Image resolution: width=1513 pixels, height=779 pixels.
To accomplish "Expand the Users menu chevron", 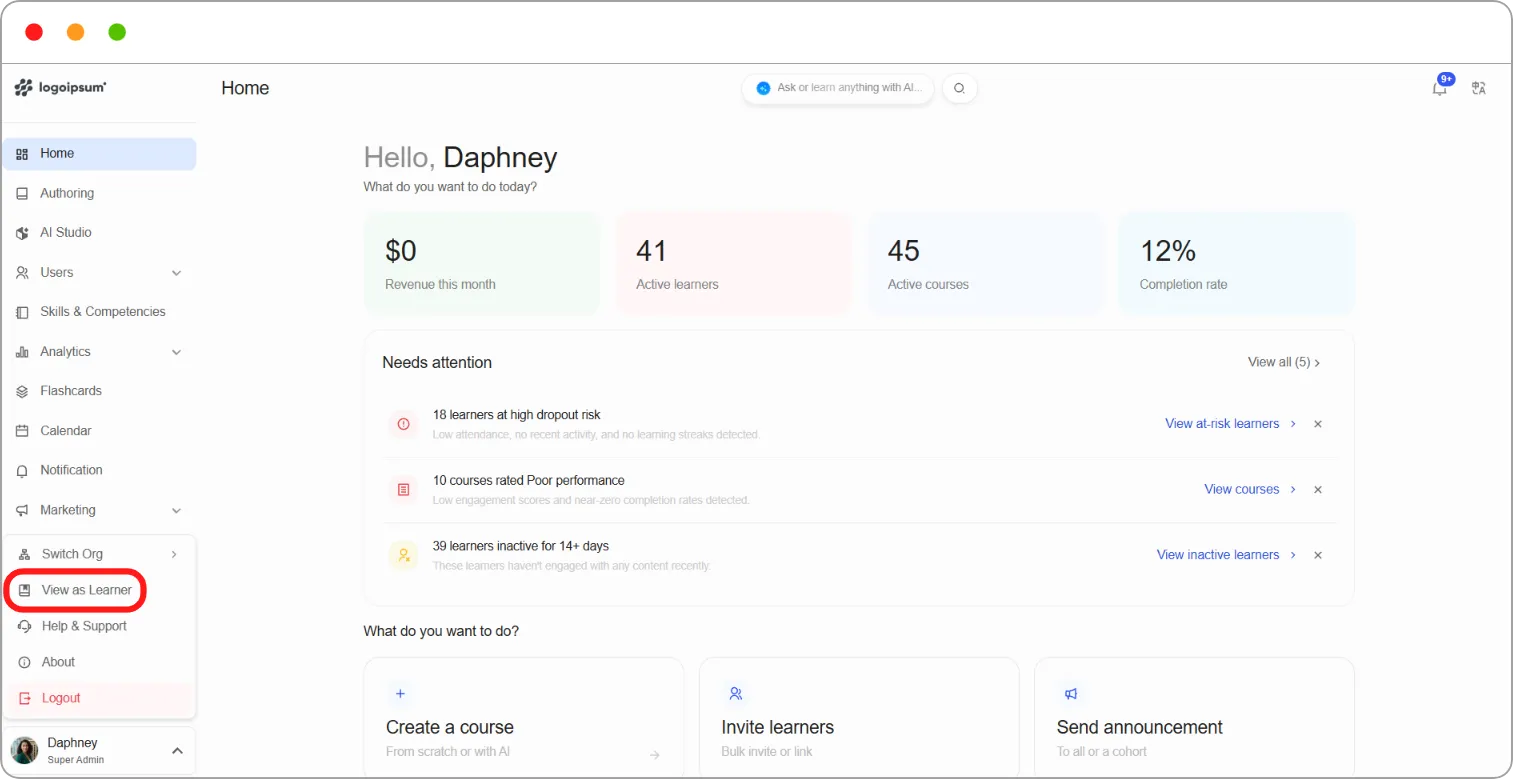I will (x=177, y=273).
